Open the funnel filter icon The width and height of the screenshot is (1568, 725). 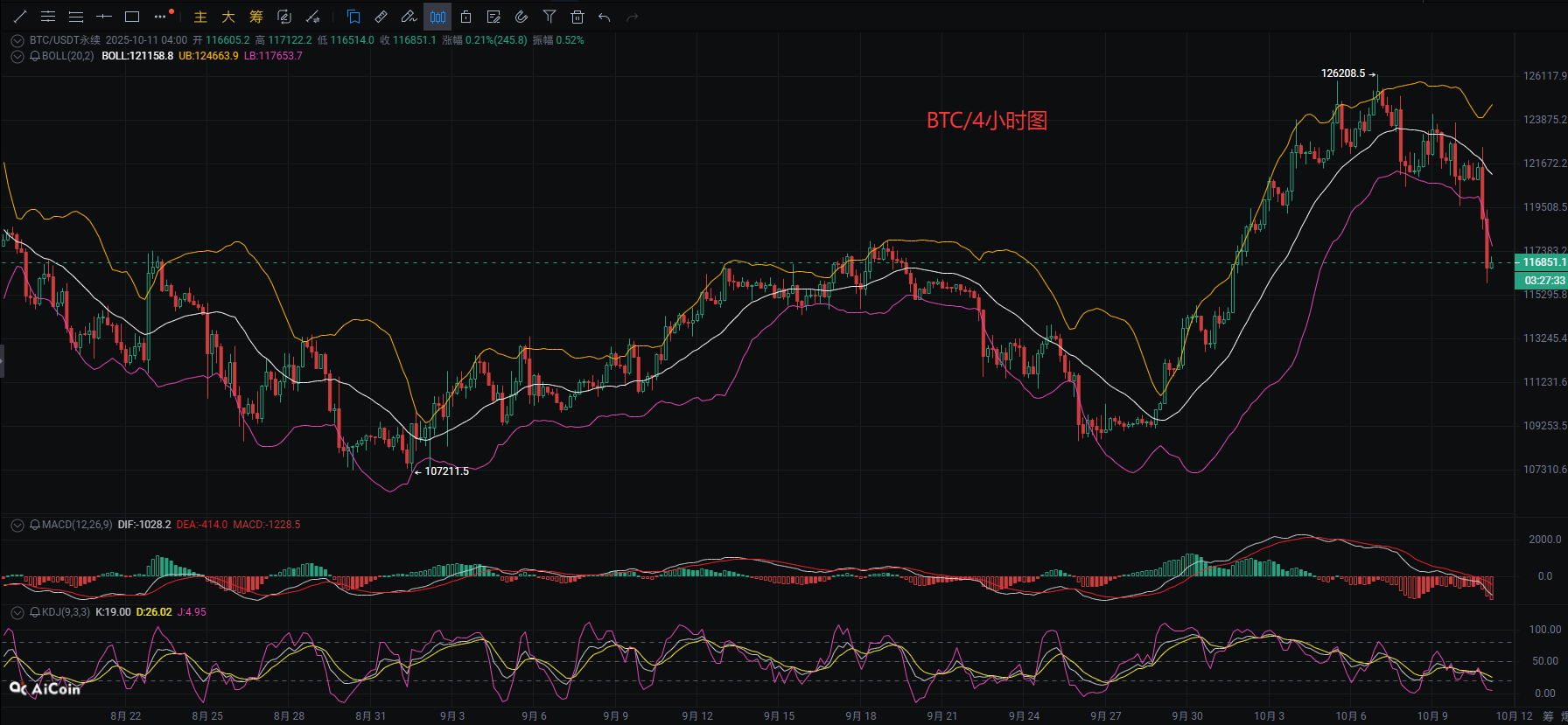point(549,17)
